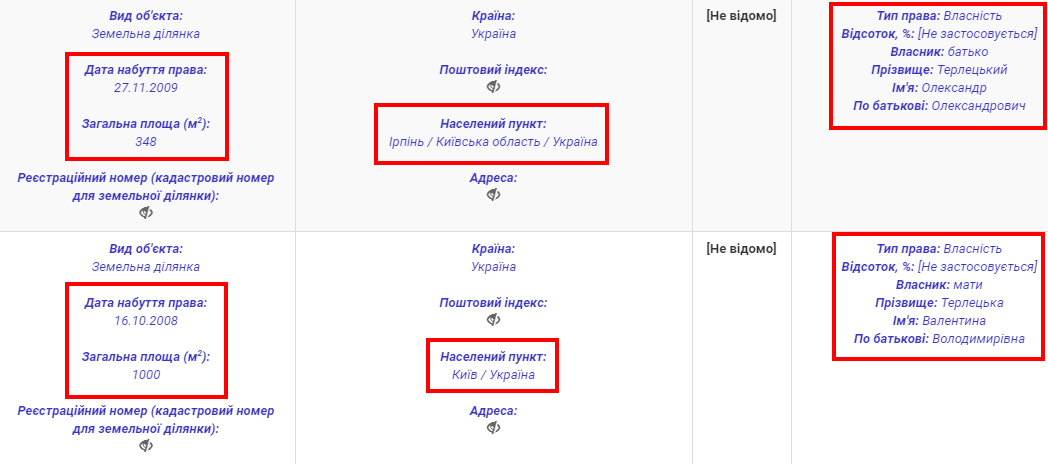1048x464 pixels.
Task: Click 'Ірпінь / Київська область / Україна' text
Action: click(x=493, y=141)
